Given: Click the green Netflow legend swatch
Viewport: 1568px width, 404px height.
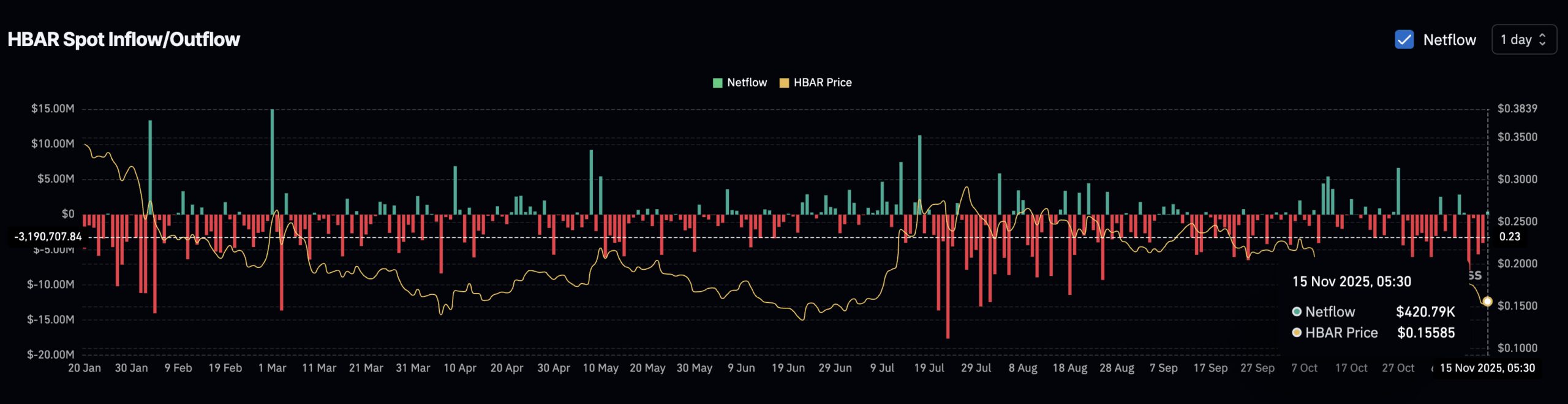Looking at the screenshot, I should tap(717, 83).
